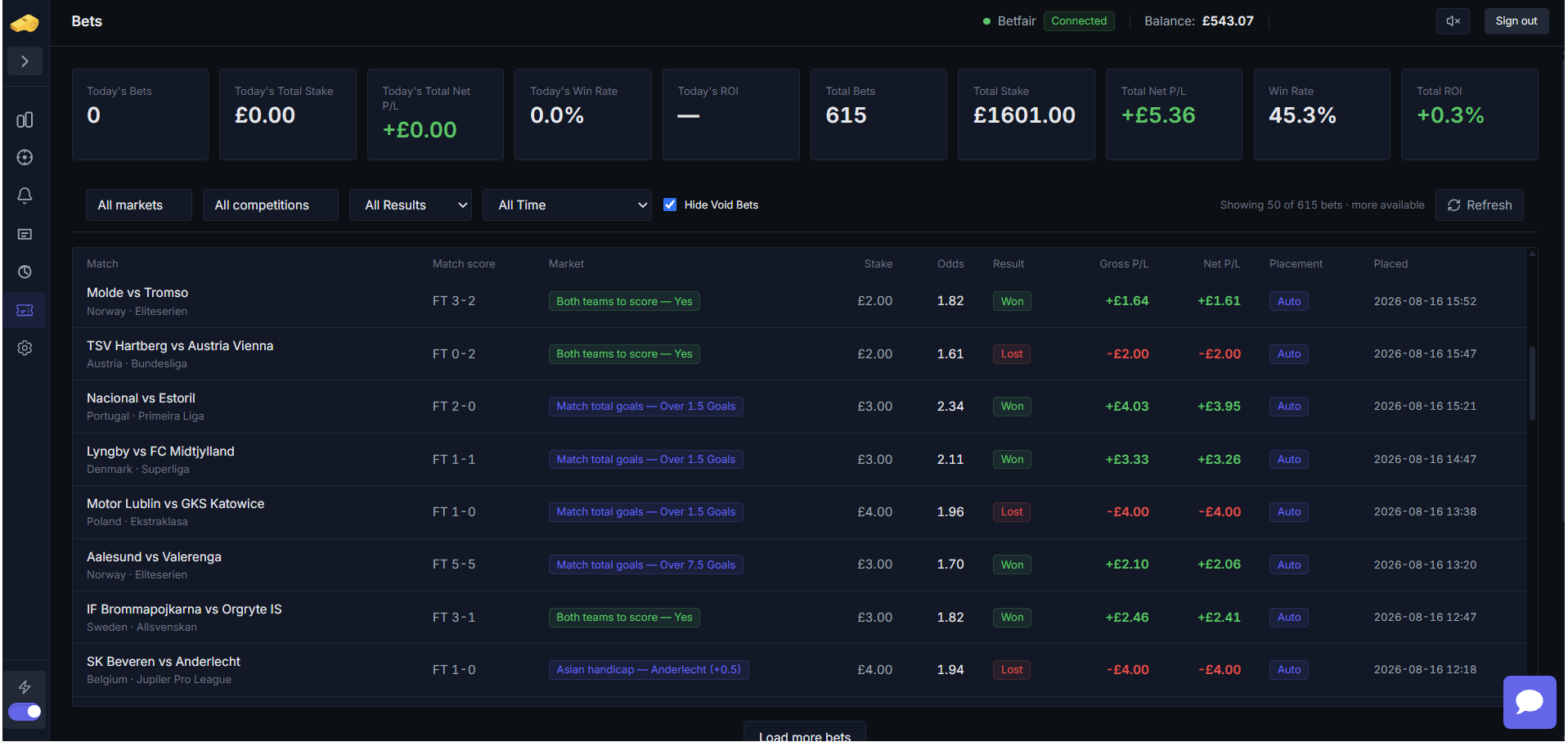This screenshot has height=742, width=1568.
Task: Click Over 7.5 Goals market tag
Action: [645, 565]
